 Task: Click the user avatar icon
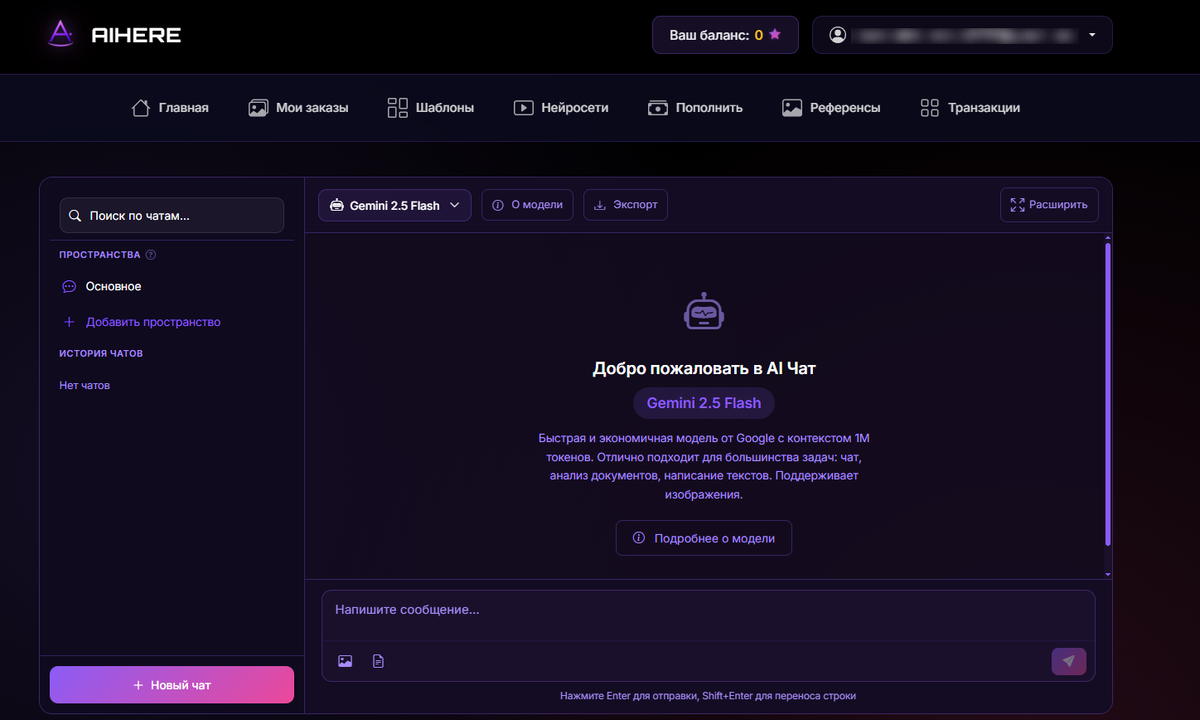(838, 35)
